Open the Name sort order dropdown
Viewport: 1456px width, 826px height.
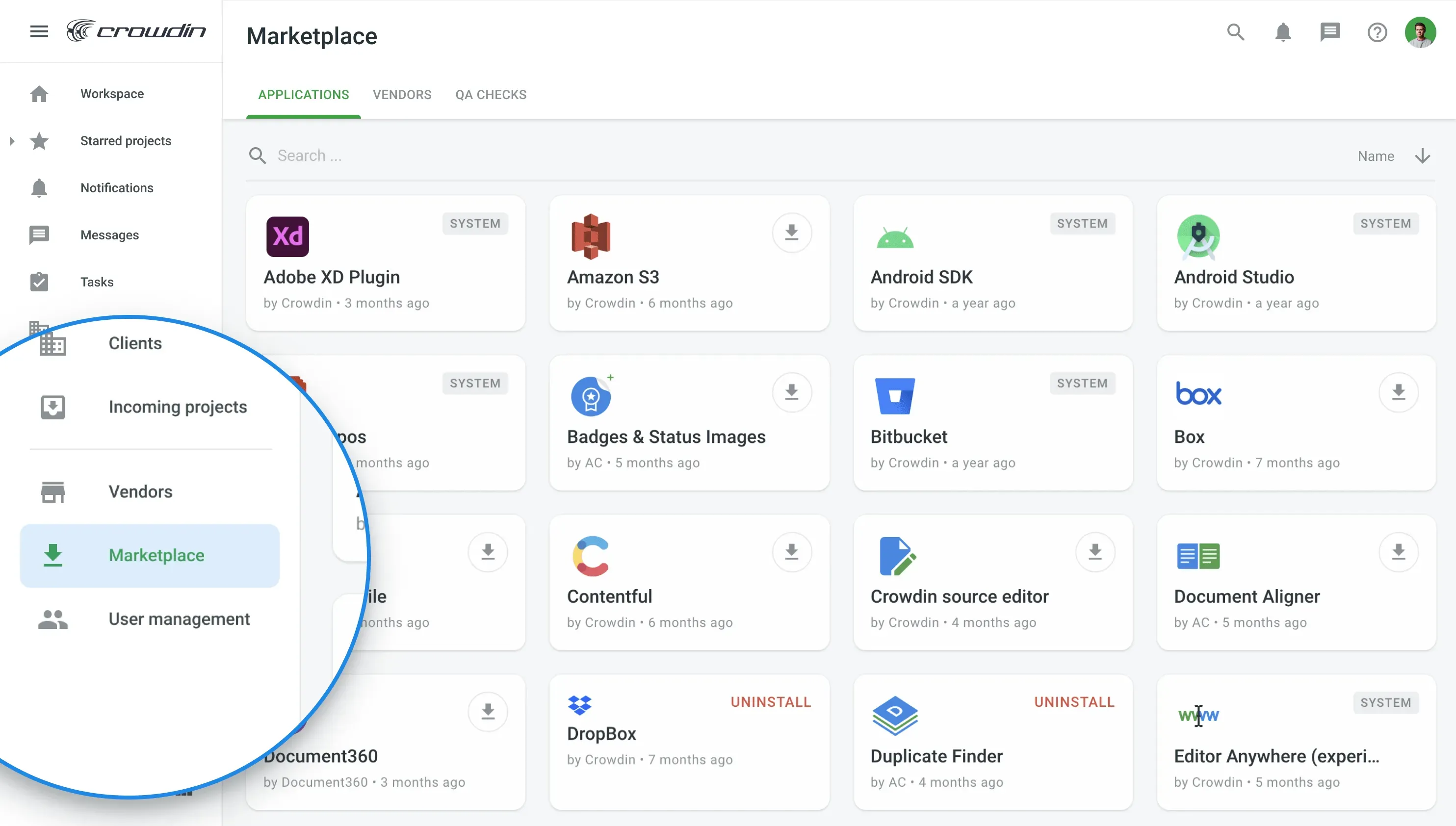point(1376,155)
